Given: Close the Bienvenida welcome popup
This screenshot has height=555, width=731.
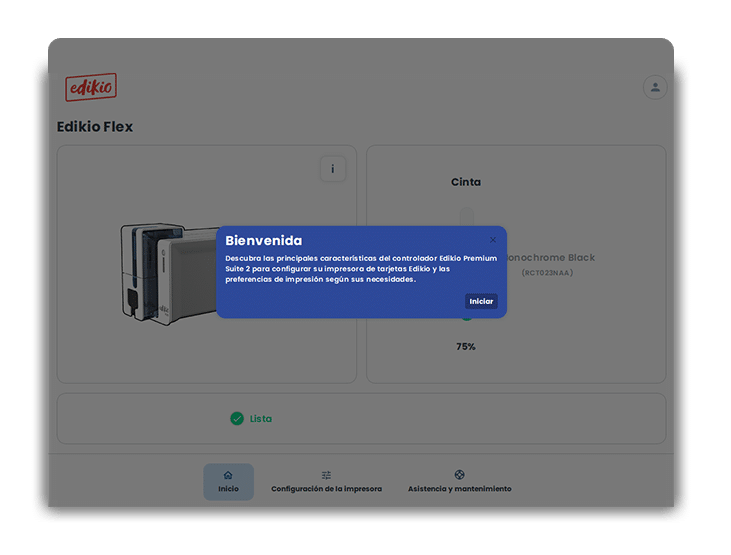Looking at the screenshot, I should [x=493, y=240].
